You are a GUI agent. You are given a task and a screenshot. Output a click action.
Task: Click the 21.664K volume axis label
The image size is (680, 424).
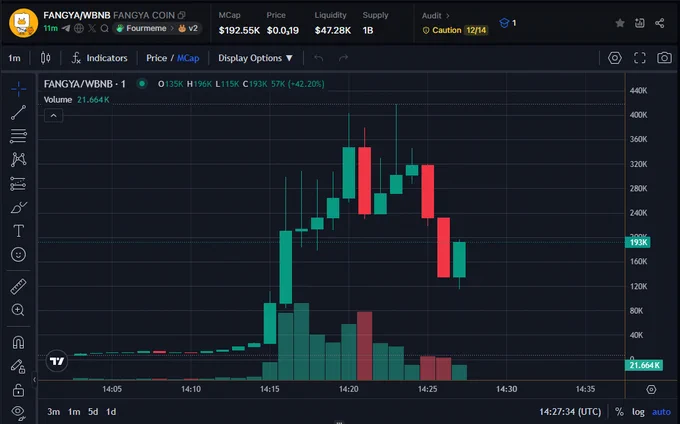coord(644,365)
